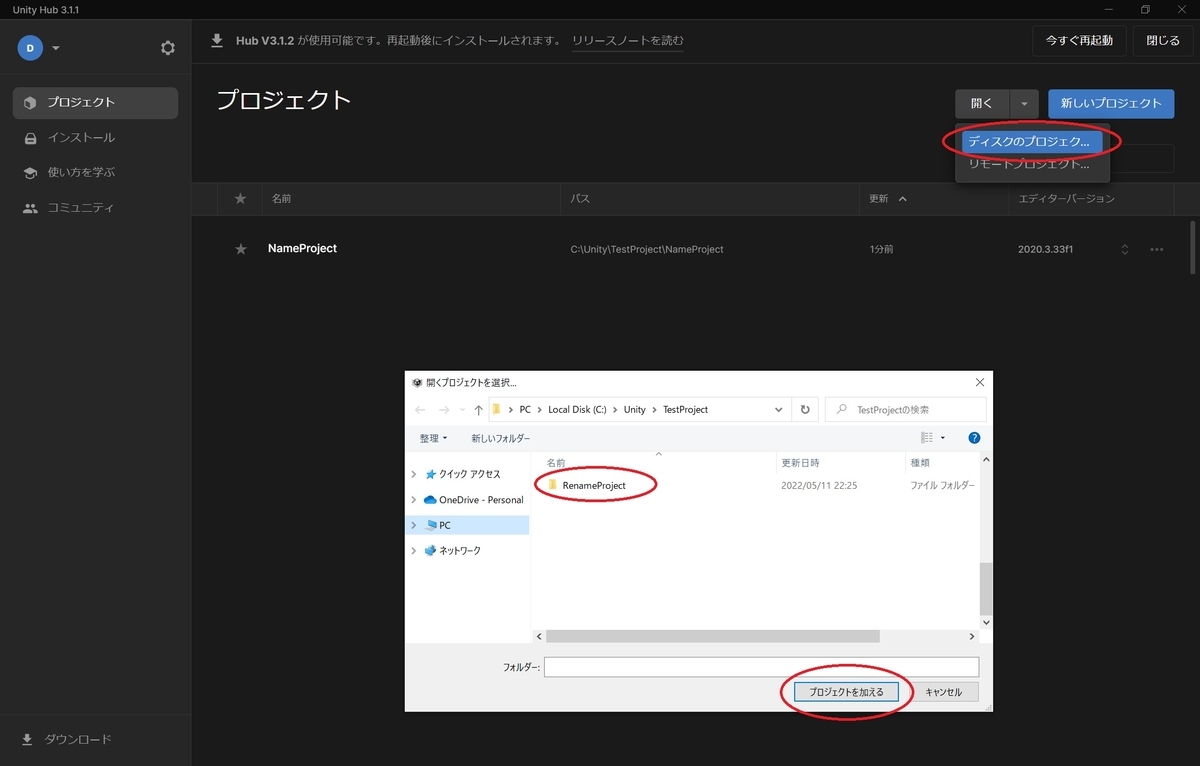Click the vertical scrollbar in file list
The height and width of the screenshot is (766, 1200).
point(986,588)
